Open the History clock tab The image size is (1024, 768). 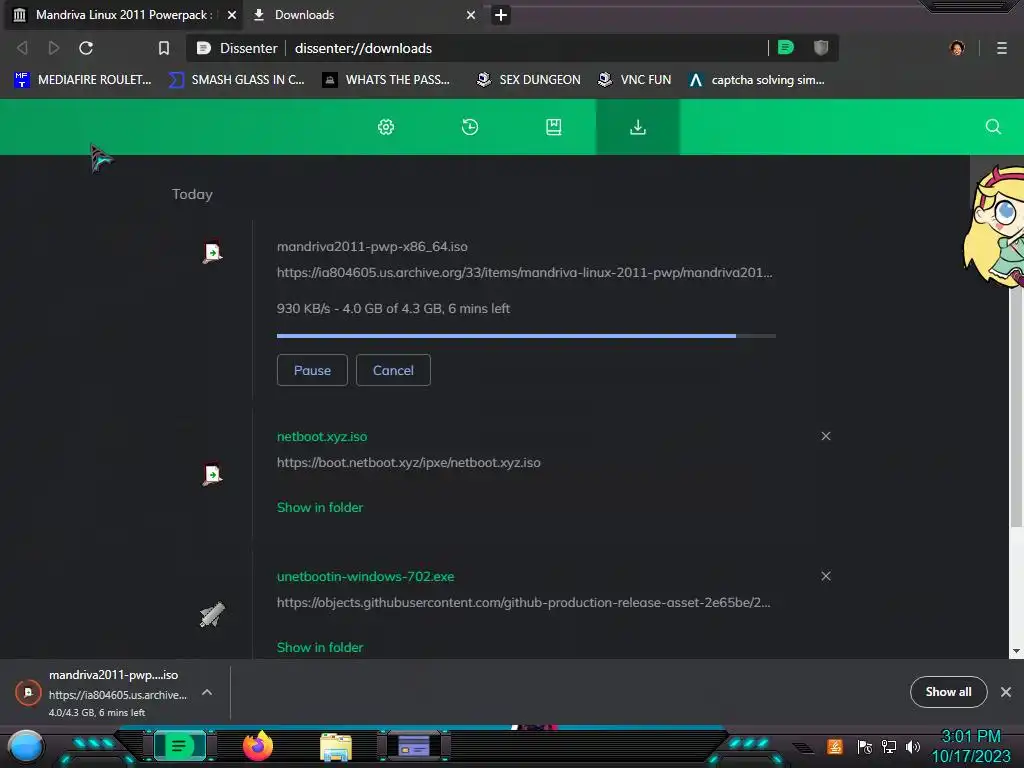[x=470, y=127]
